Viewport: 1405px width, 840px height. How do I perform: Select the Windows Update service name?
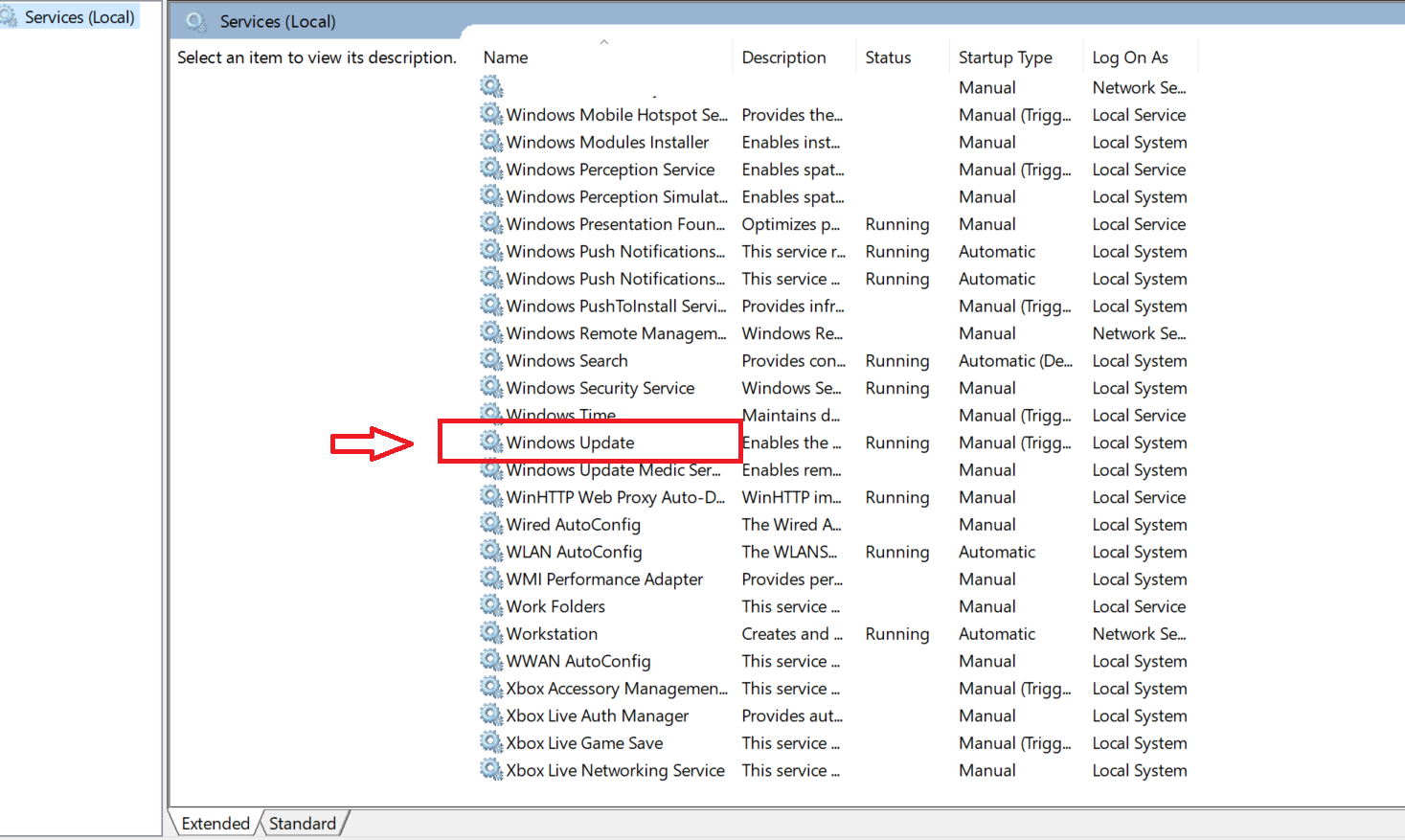[570, 443]
